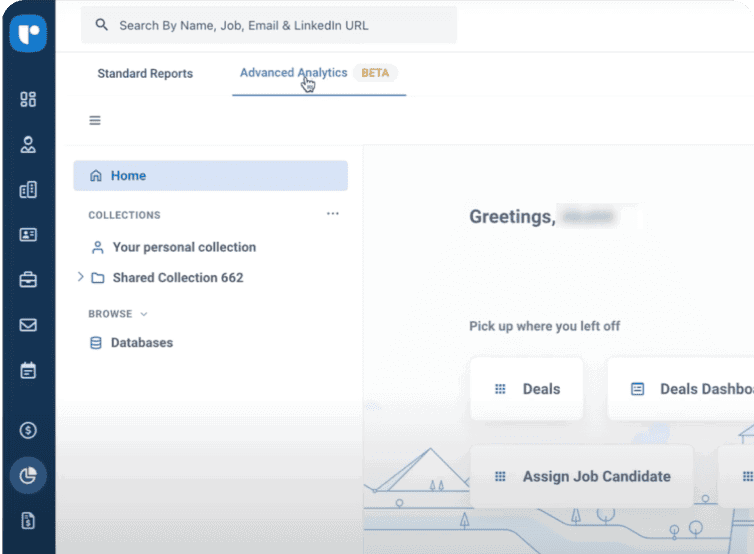Open the jobs briefcase icon in sidebar

(x=28, y=279)
